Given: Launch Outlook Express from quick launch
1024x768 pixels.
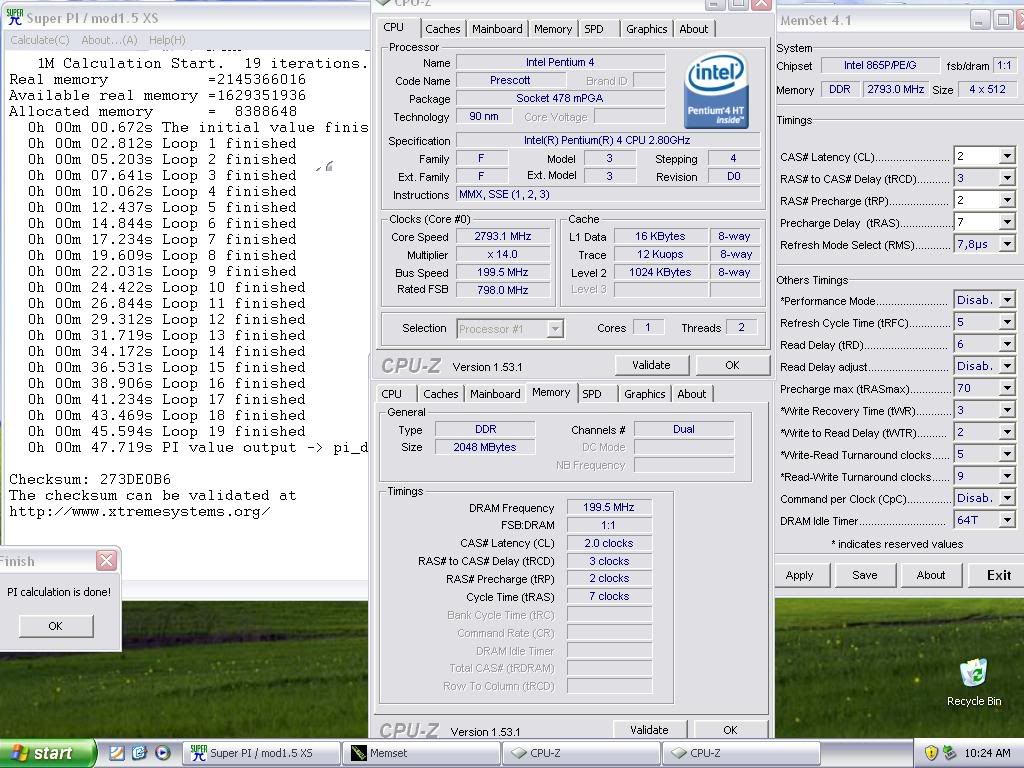Looking at the screenshot, I should pyautogui.click(x=139, y=753).
